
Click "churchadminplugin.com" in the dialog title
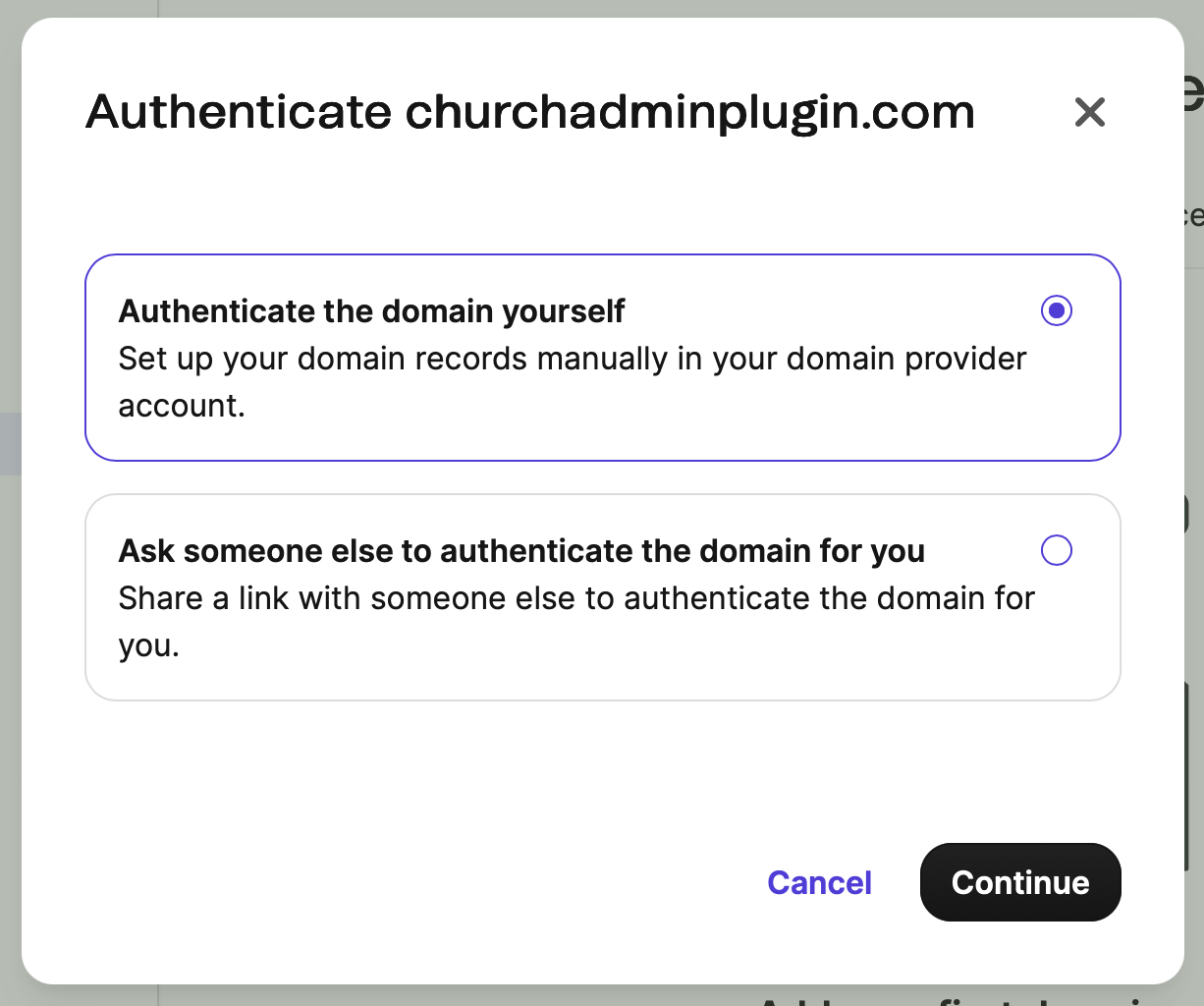click(689, 112)
